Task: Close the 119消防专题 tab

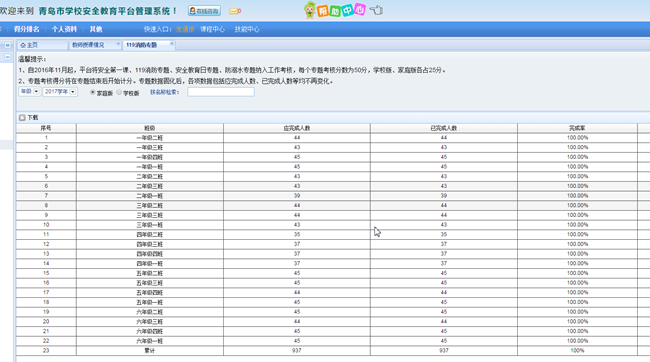Action: click(172, 44)
